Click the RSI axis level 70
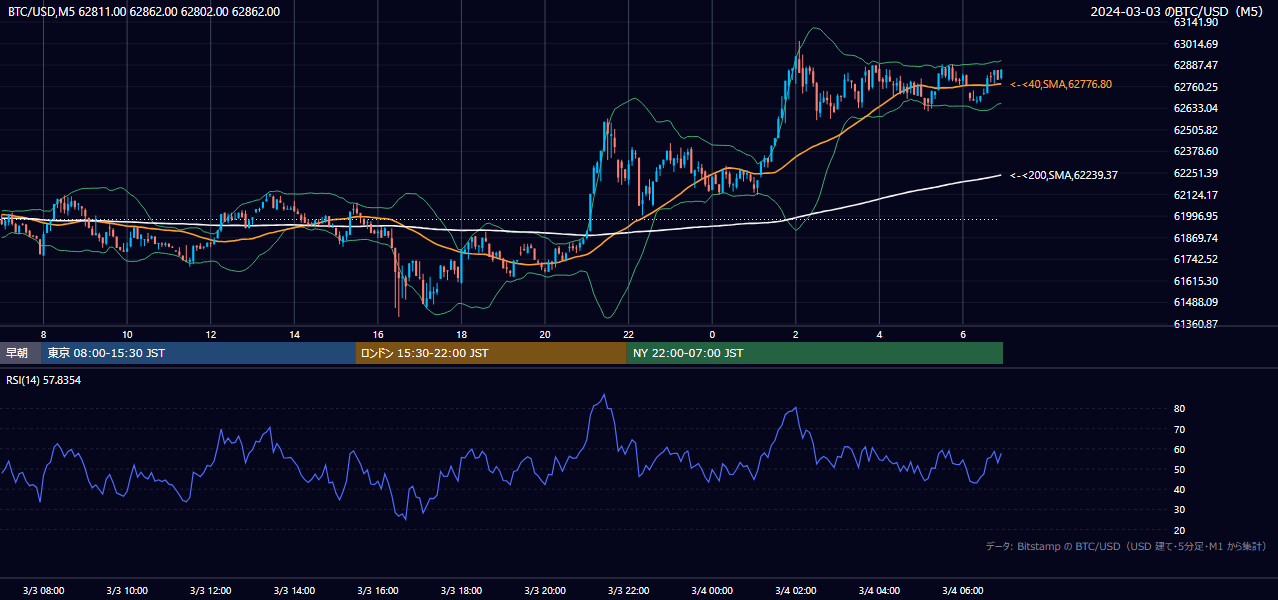Screen dimensions: 1278x600 click(x=1179, y=429)
